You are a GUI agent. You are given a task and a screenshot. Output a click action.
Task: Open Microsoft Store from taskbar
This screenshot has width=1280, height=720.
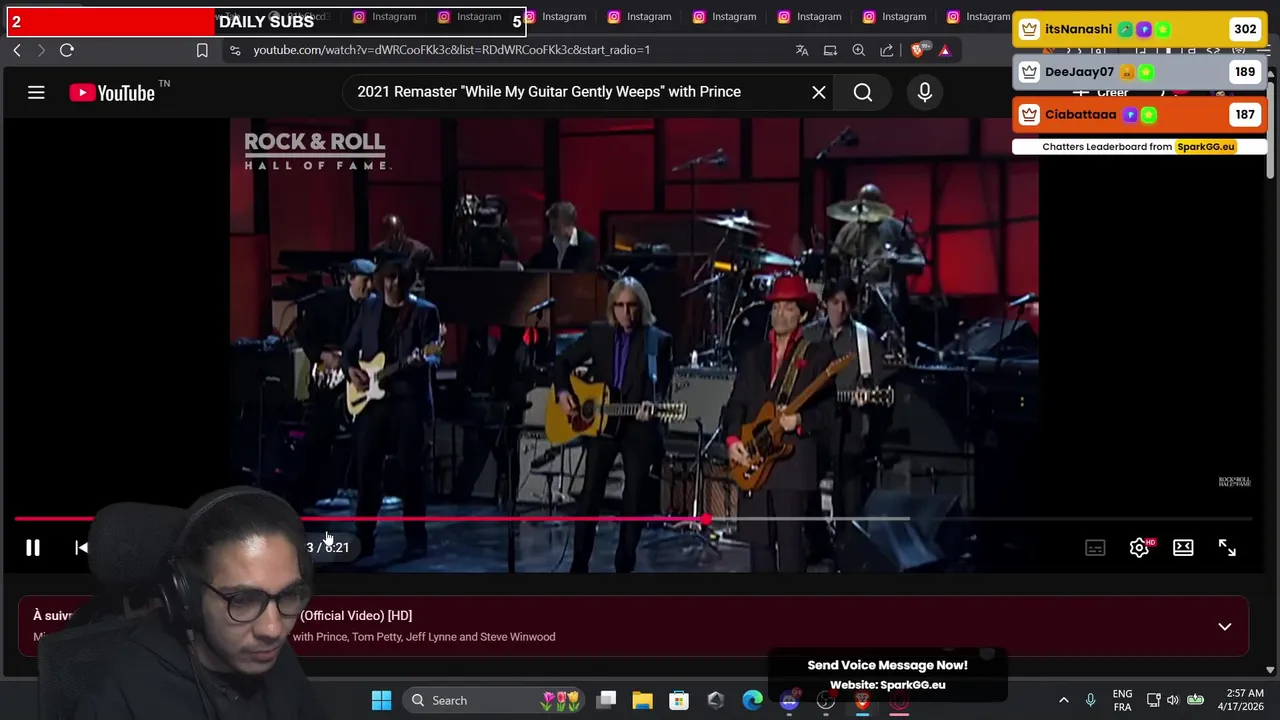(x=679, y=701)
